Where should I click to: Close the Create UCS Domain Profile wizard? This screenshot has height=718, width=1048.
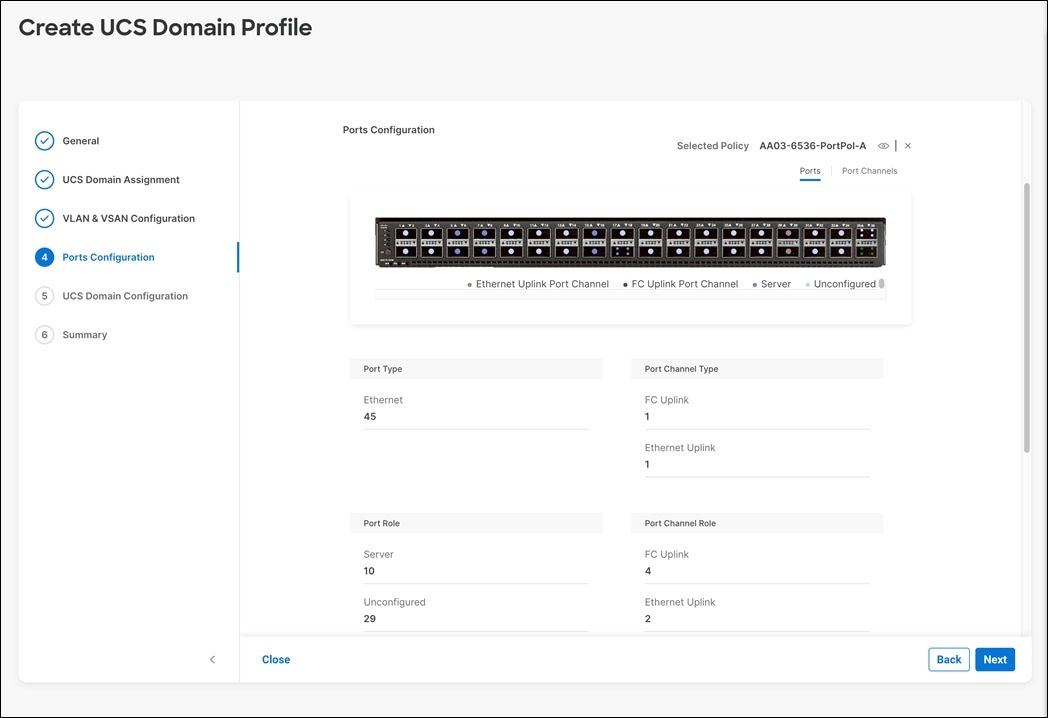coord(276,659)
